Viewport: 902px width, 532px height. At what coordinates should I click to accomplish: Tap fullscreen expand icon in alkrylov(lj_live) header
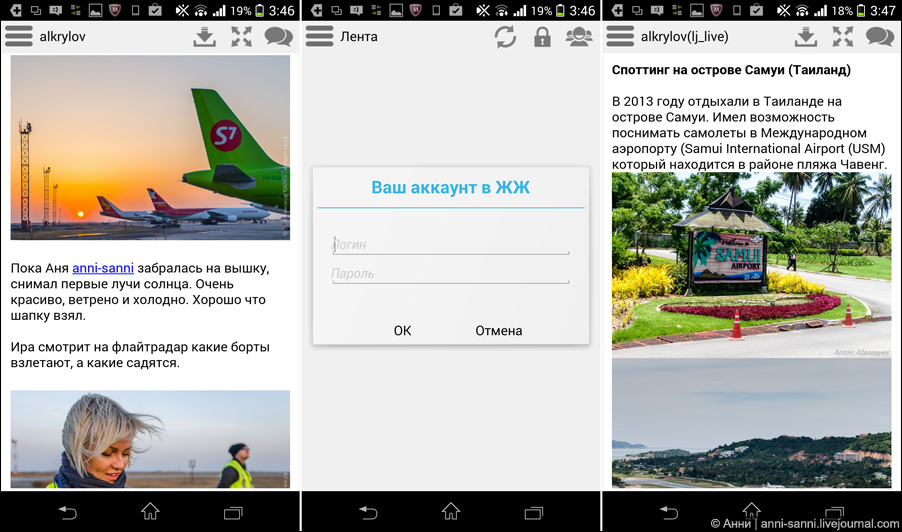(843, 37)
